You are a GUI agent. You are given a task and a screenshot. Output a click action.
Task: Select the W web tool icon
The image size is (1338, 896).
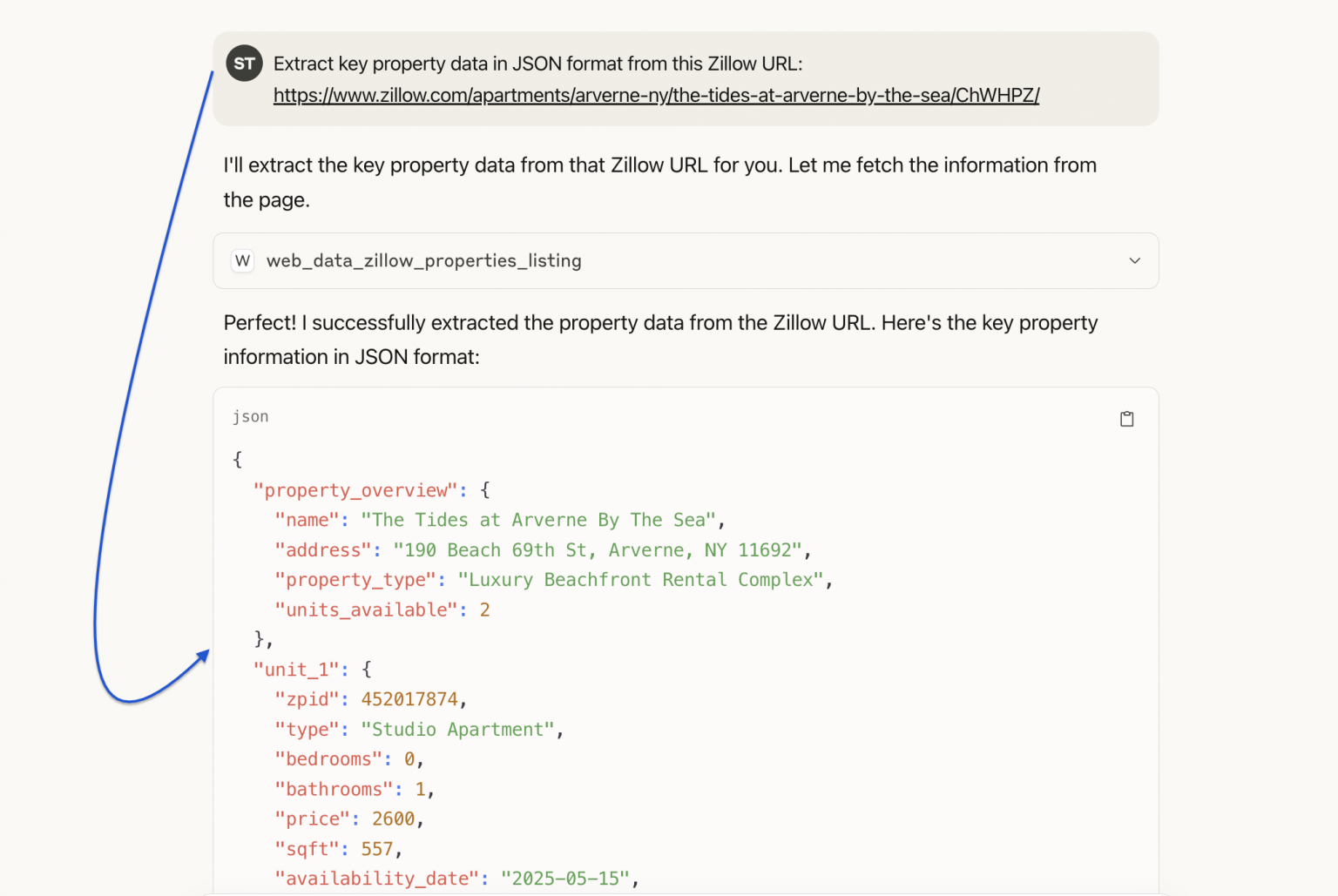pos(242,260)
